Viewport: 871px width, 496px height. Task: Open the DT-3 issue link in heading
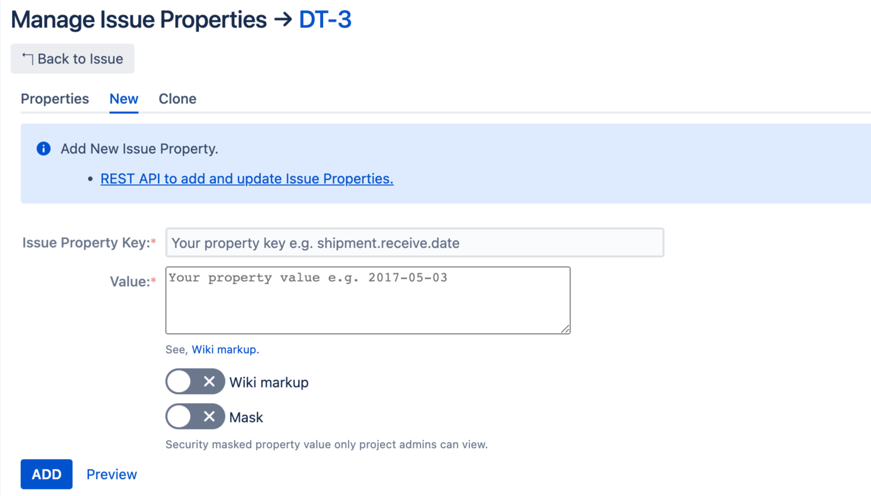coord(325,20)
